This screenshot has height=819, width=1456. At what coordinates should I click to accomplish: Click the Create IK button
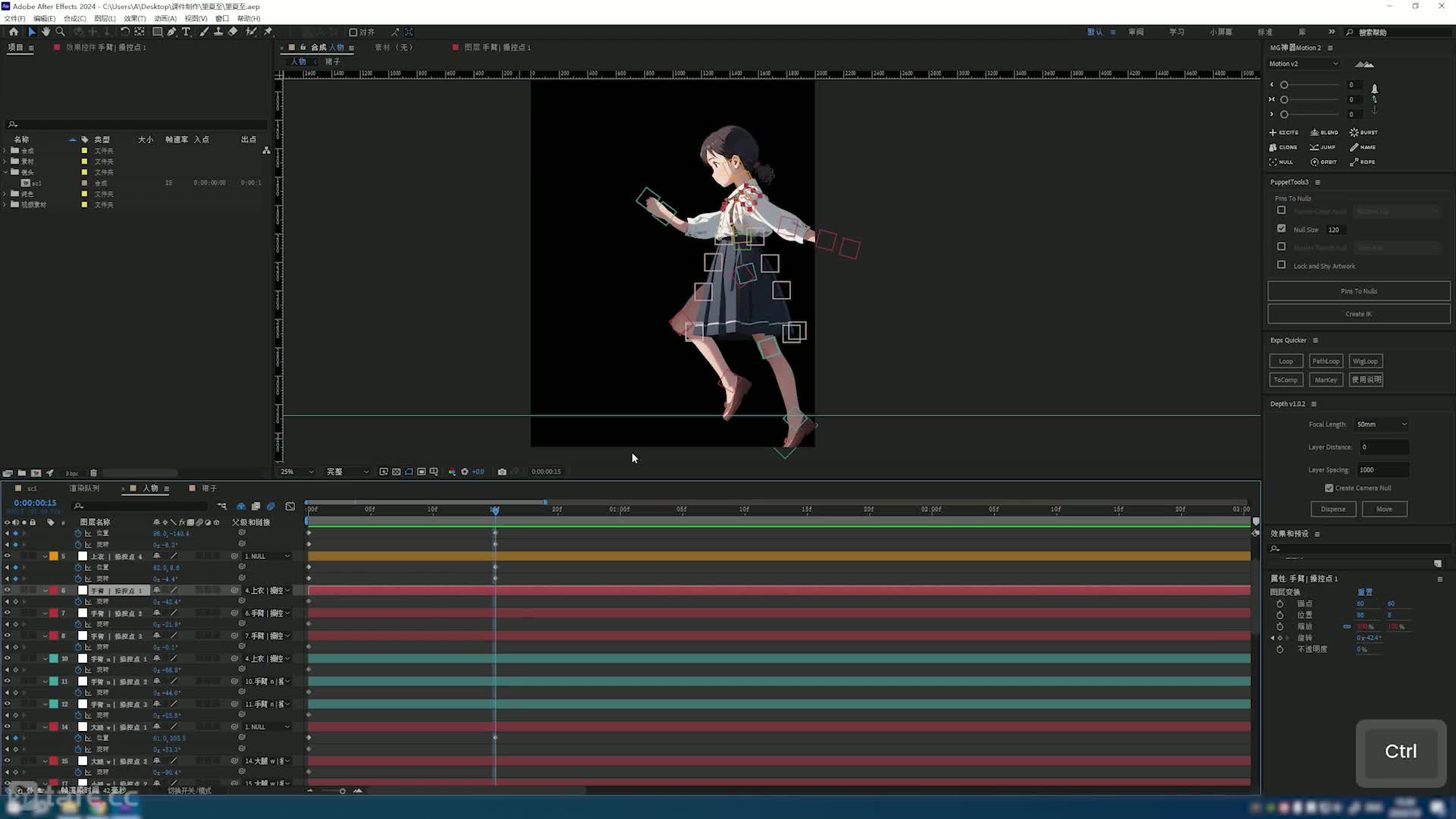(1359, 314)
